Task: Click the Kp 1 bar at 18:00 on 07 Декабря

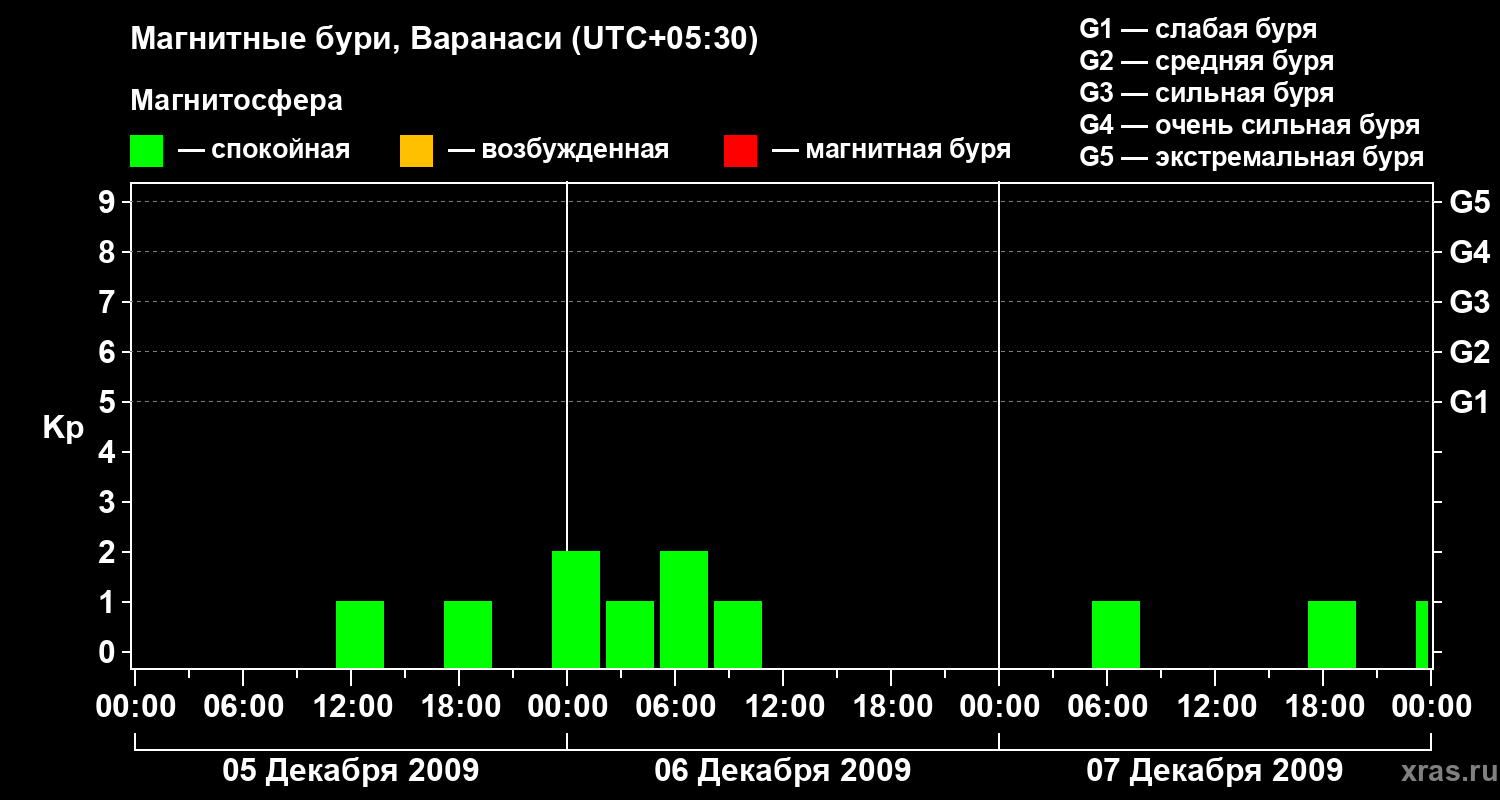Action: pyautogui.click(x=1332, y=634)
